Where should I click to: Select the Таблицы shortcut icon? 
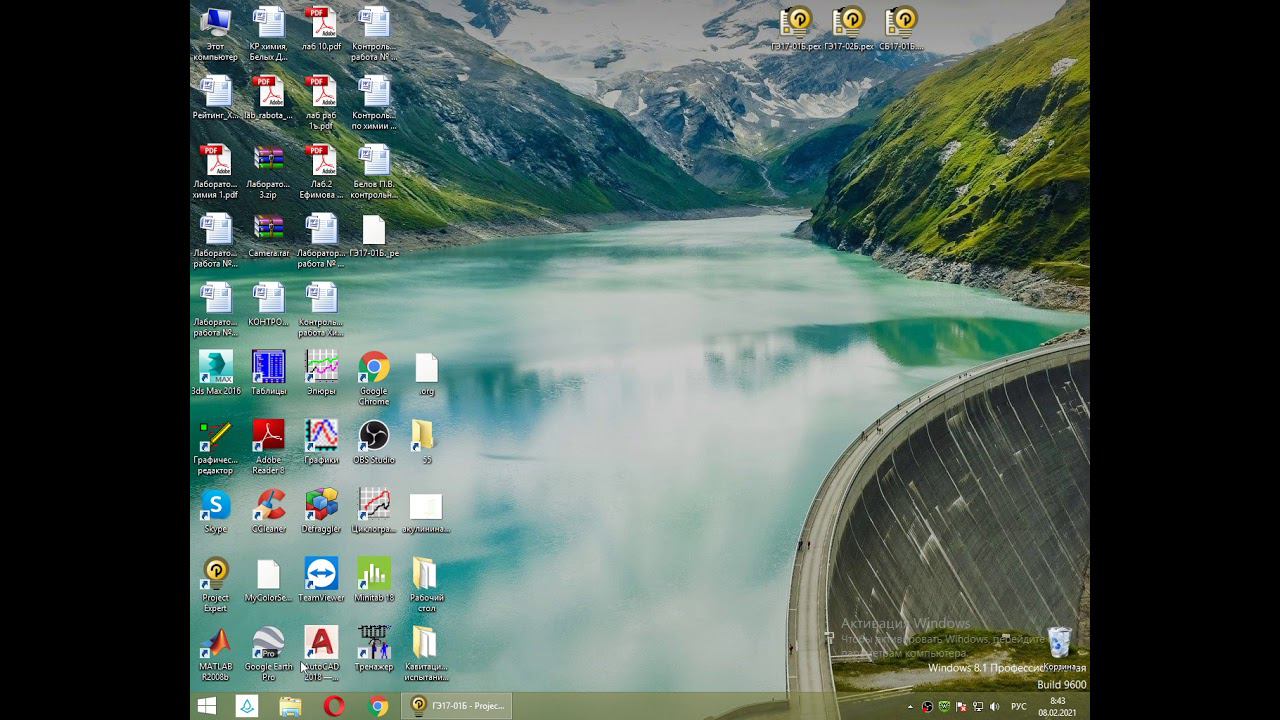[x=268, y=373]
